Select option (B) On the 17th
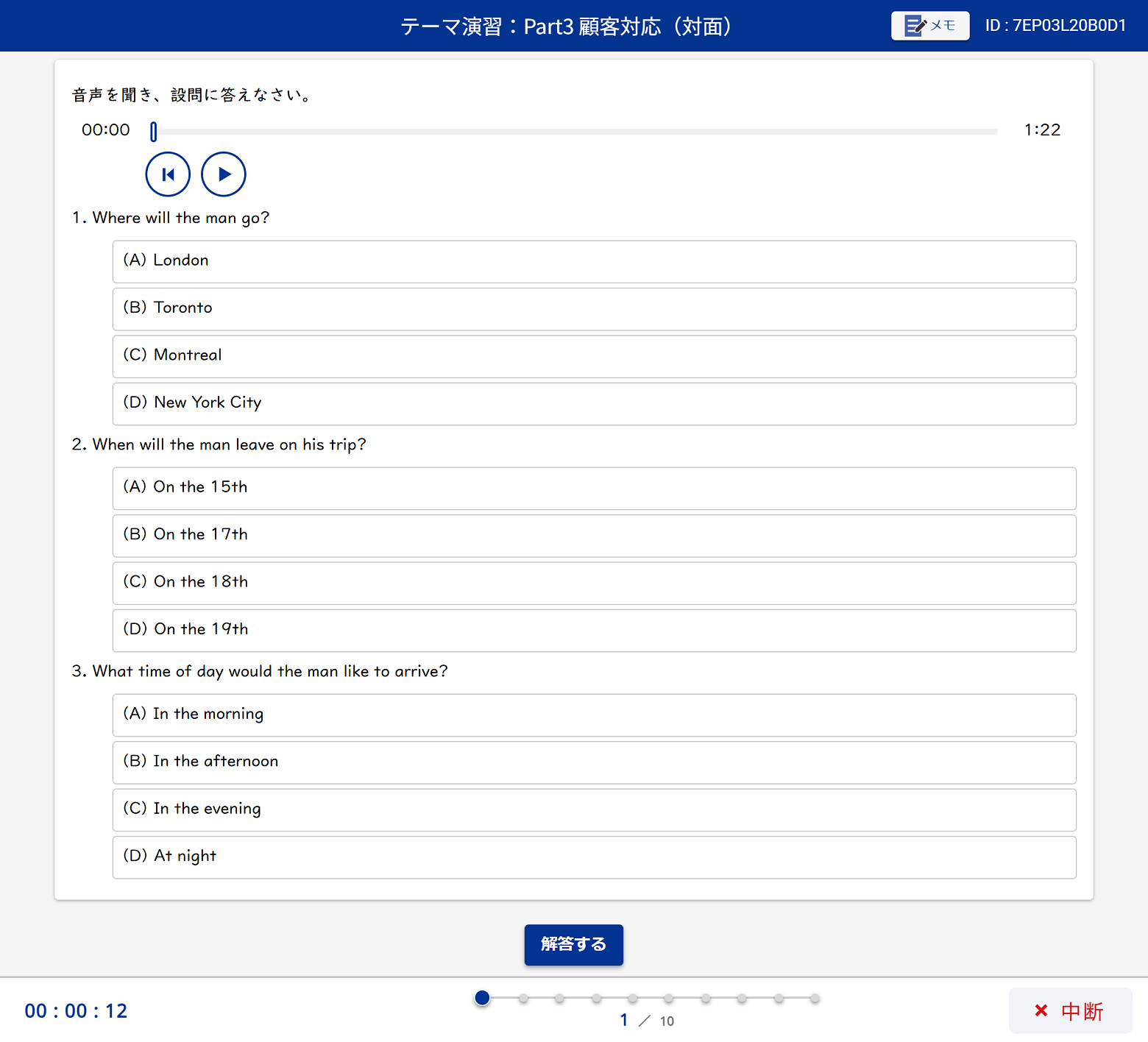This screenshot has height=1042, width=1148. [x=594, y=535]
